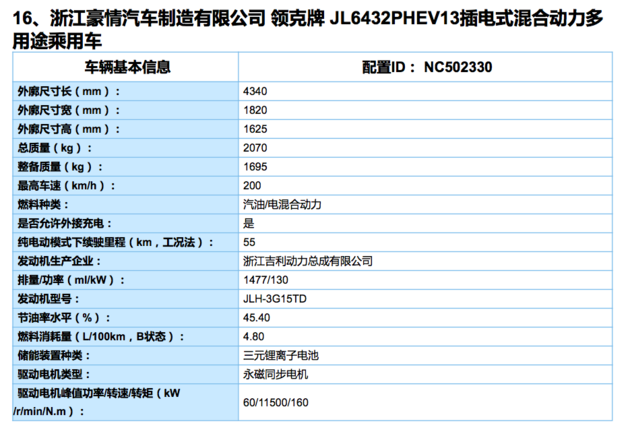Click the total mass value 2070
The width and height of the screenshot is (630, 438).
[255, 148]
